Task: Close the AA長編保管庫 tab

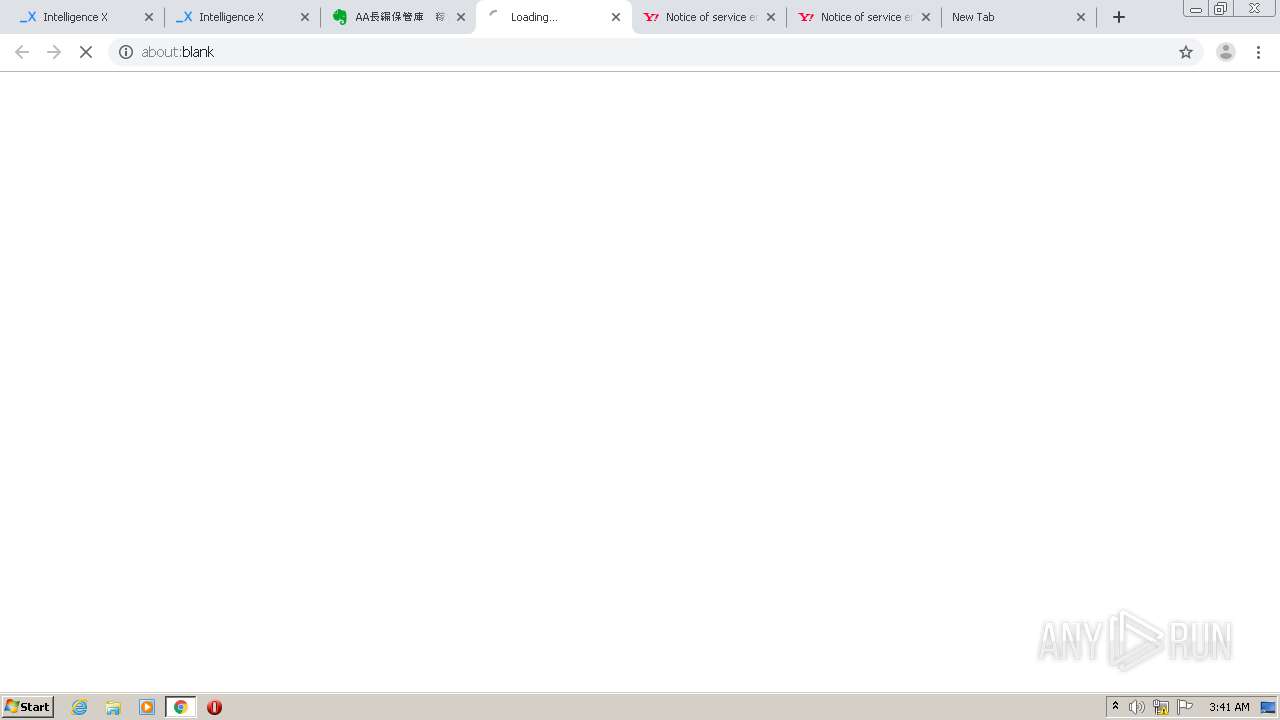Action: [461, 17]
